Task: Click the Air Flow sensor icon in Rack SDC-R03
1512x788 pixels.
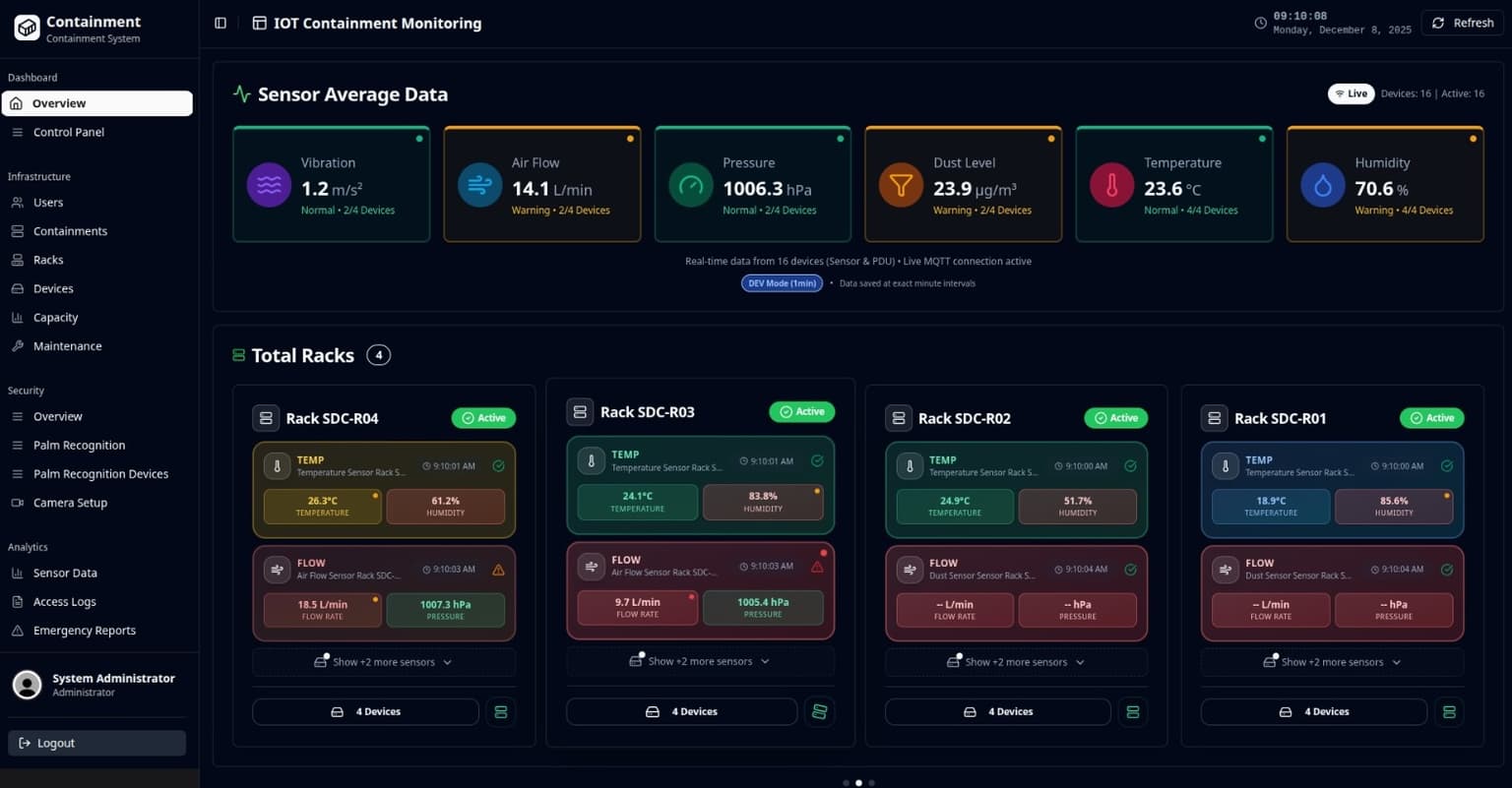Action: 591,565
